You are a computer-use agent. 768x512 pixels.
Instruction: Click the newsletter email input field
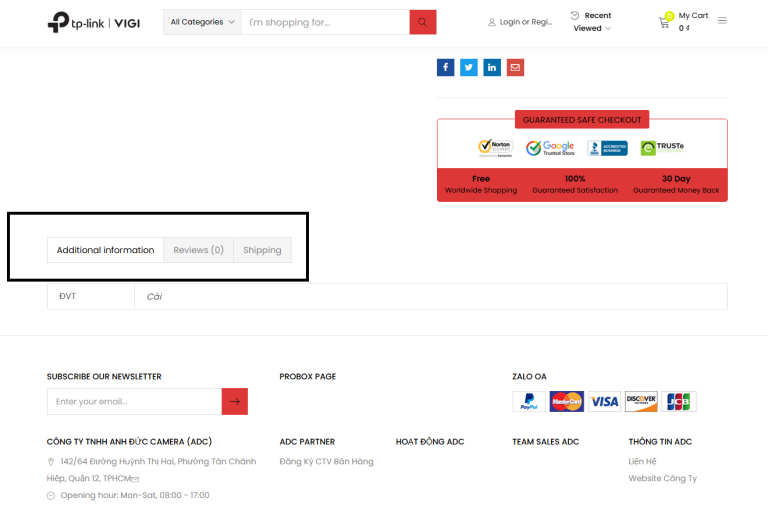pyautogui.click(x=134, y=401)
